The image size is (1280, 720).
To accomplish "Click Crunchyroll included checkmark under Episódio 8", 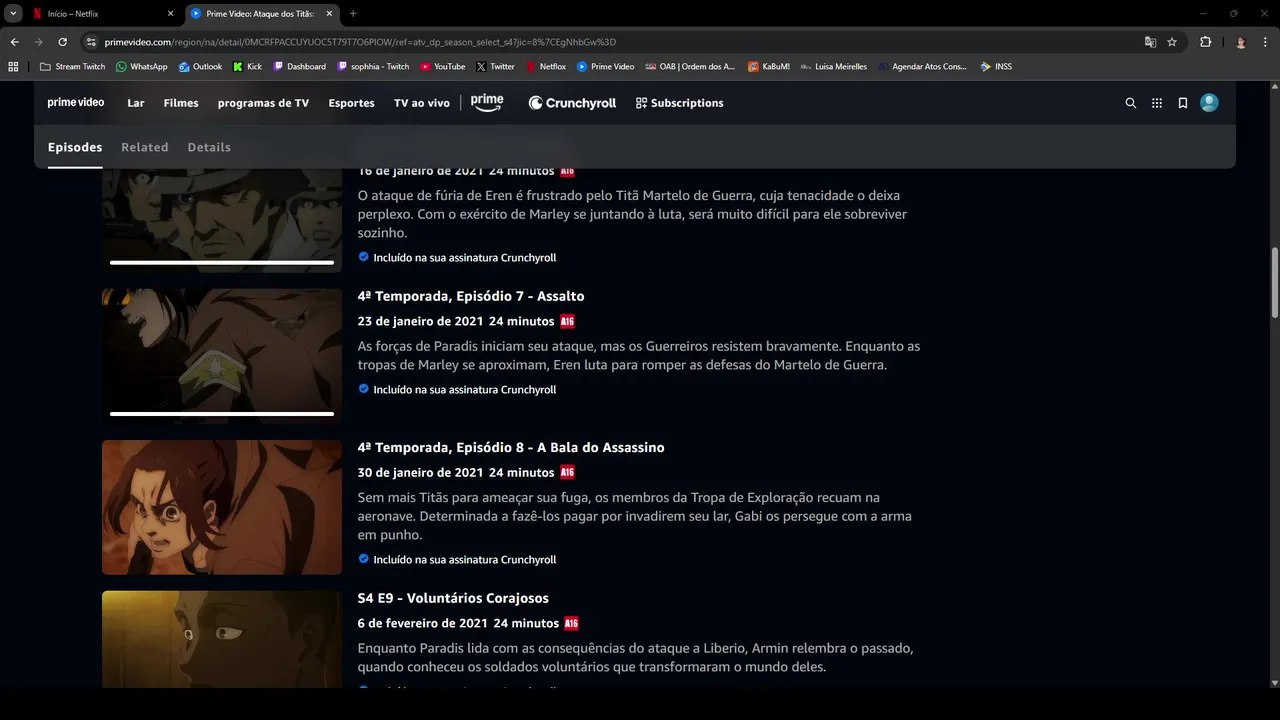I will click(364, 559).
